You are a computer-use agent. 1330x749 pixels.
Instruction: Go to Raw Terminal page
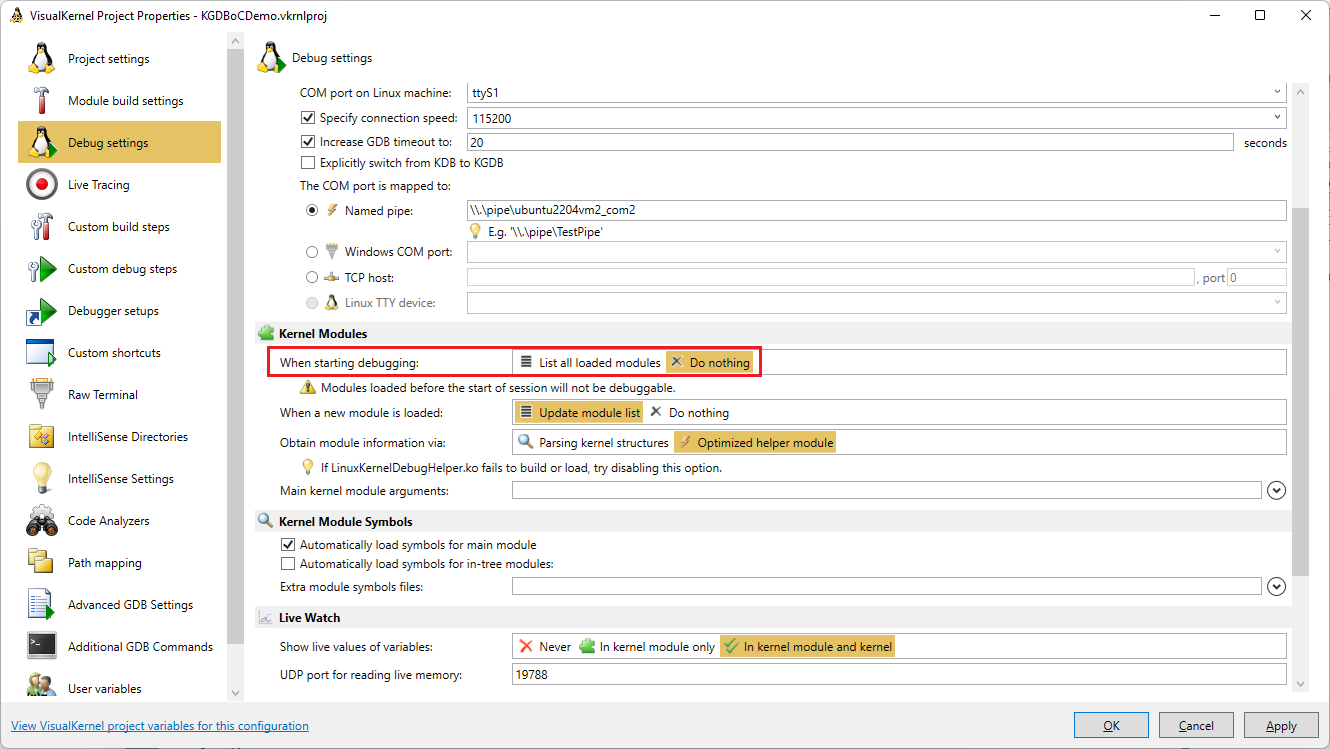point(120,395)
